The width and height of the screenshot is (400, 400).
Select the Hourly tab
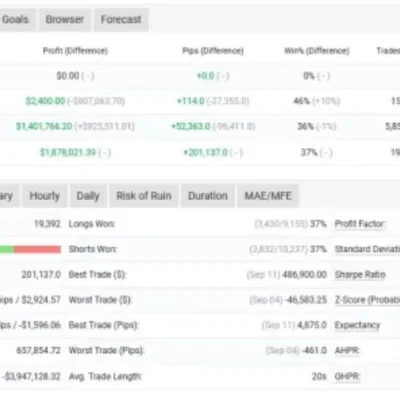coord(45,196)
